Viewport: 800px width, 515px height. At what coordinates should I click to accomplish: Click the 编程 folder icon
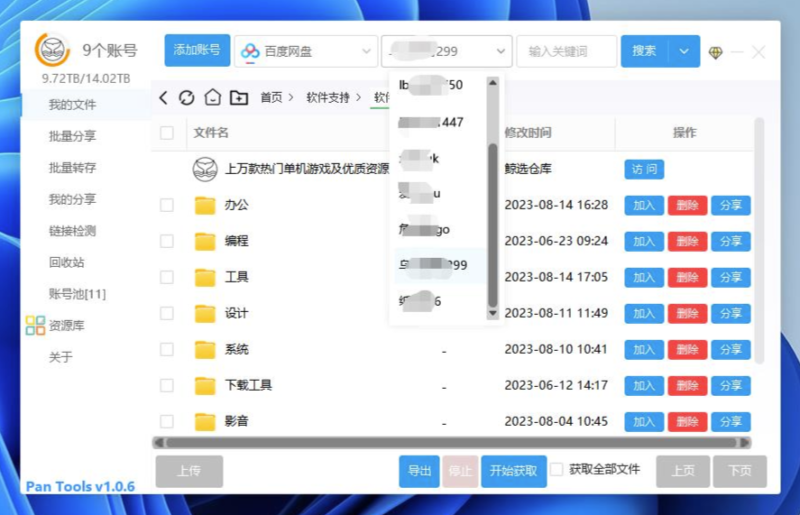(x=205, y=241)
